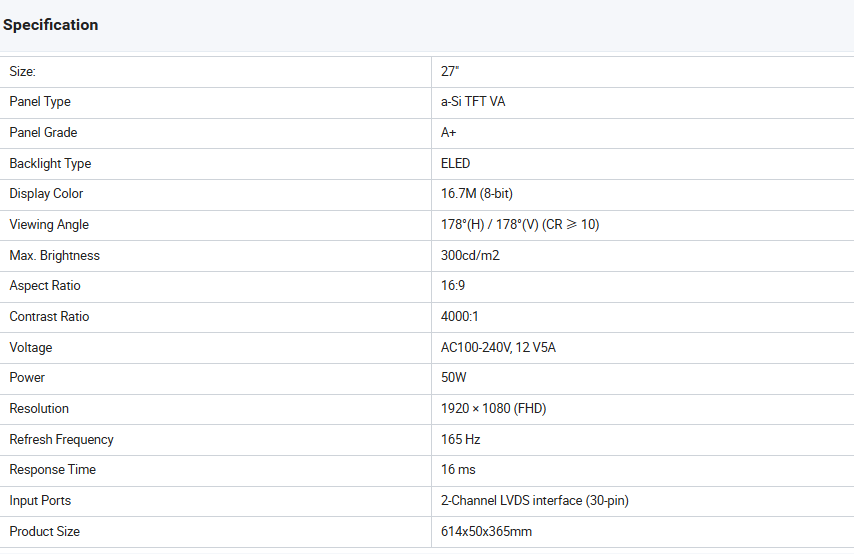Click the AC100-240V, 12 V5A voltage value

[499, 348]
